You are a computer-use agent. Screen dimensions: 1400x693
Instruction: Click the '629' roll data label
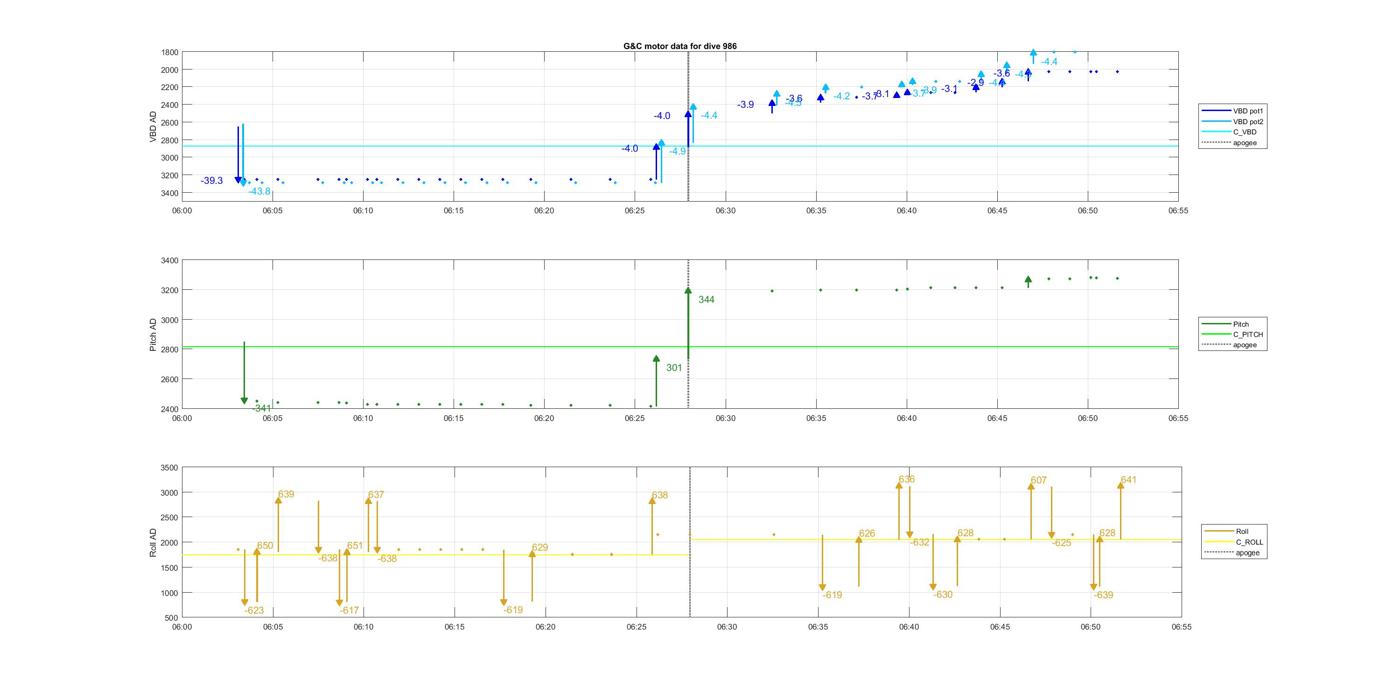(x=540, y=547)
